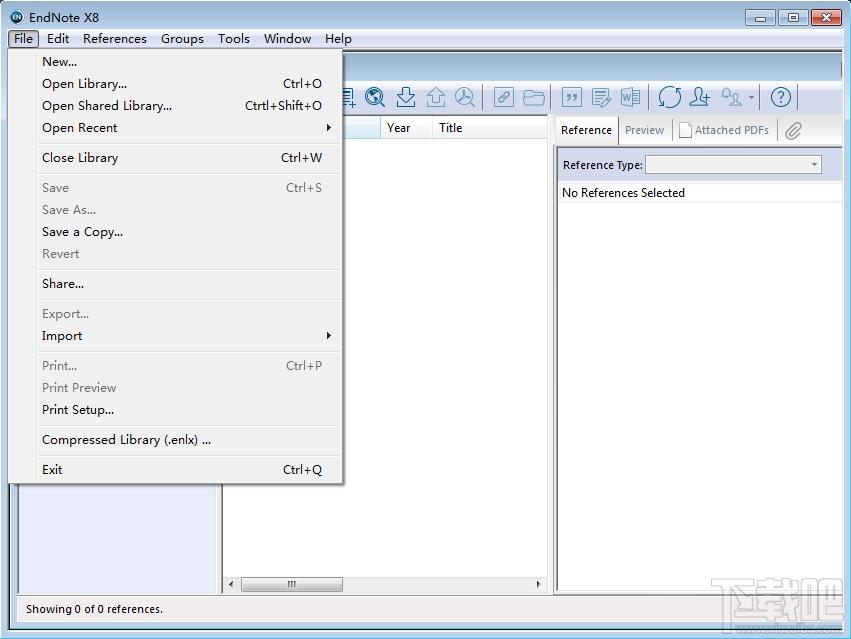Image resolution: width=851 pixels, height=639 pixels.
Task: Click the New Reference toolbar icon
Action: 348,97
